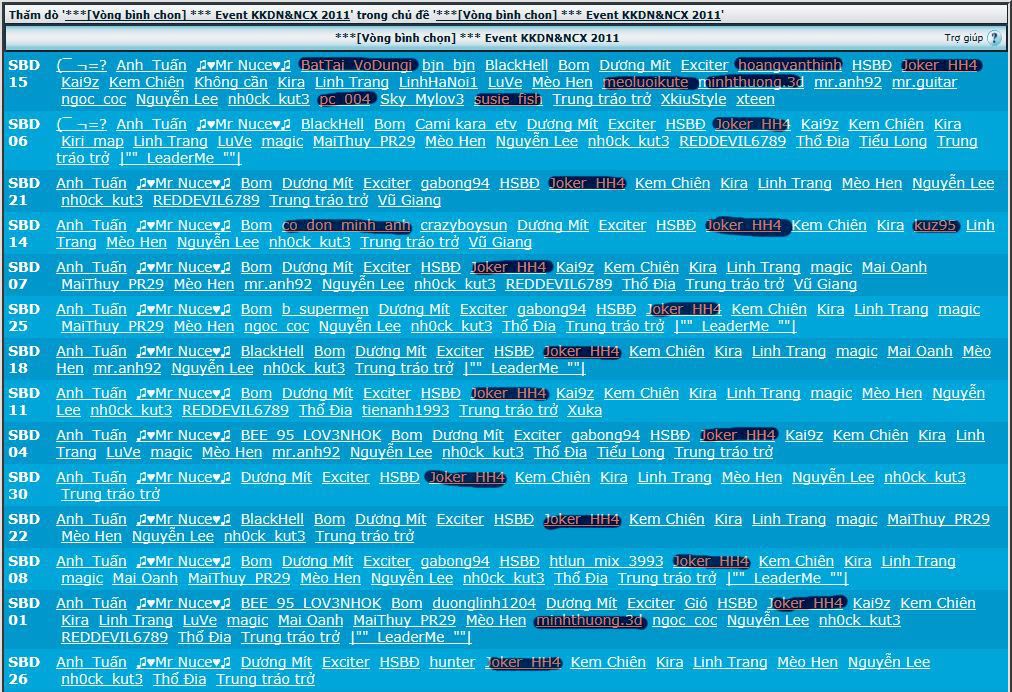Click voter name hoangvanthinh
The image size is (1012, 692).
click(789, 65)
